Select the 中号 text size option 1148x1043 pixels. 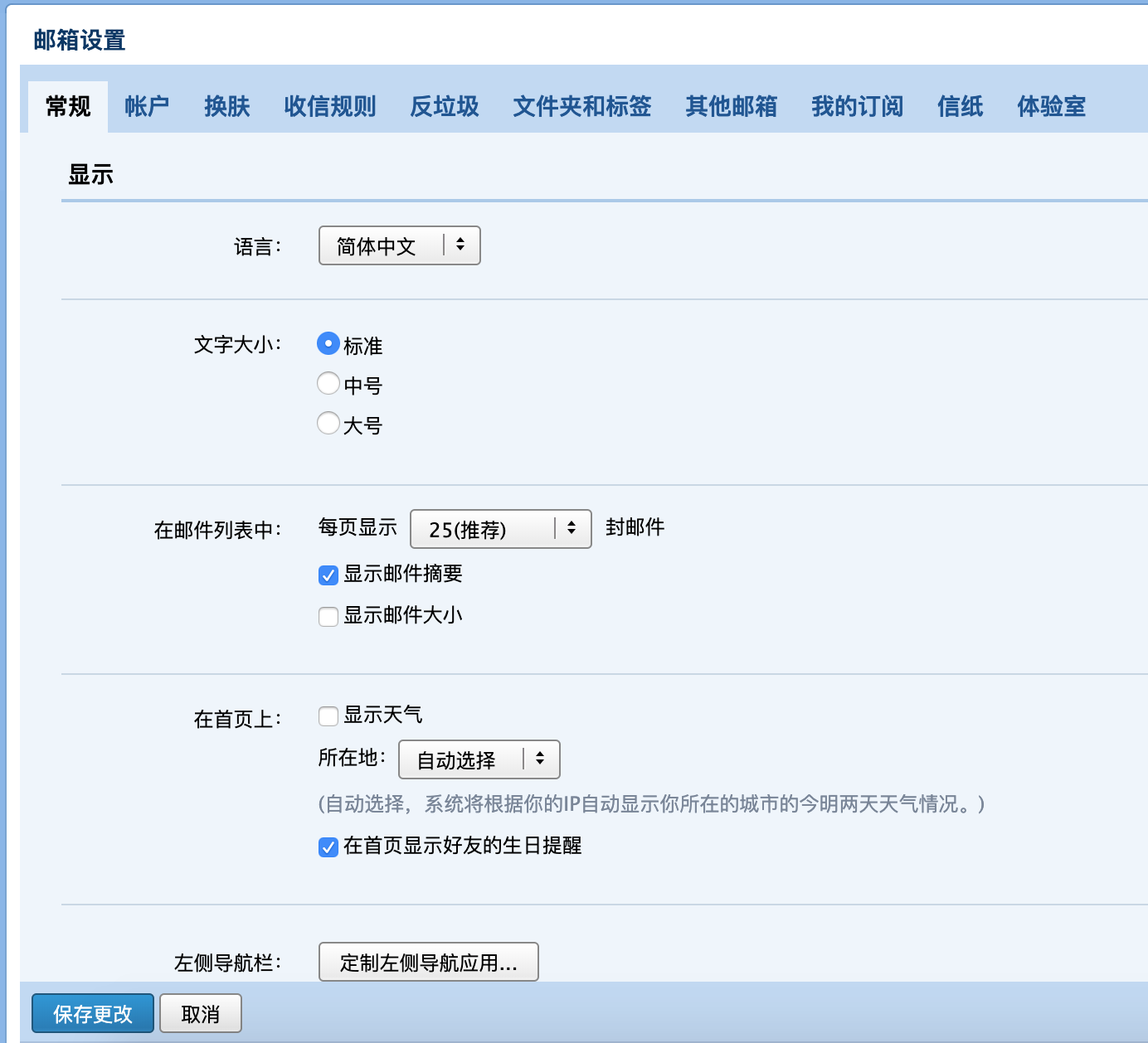coord(328,383)
